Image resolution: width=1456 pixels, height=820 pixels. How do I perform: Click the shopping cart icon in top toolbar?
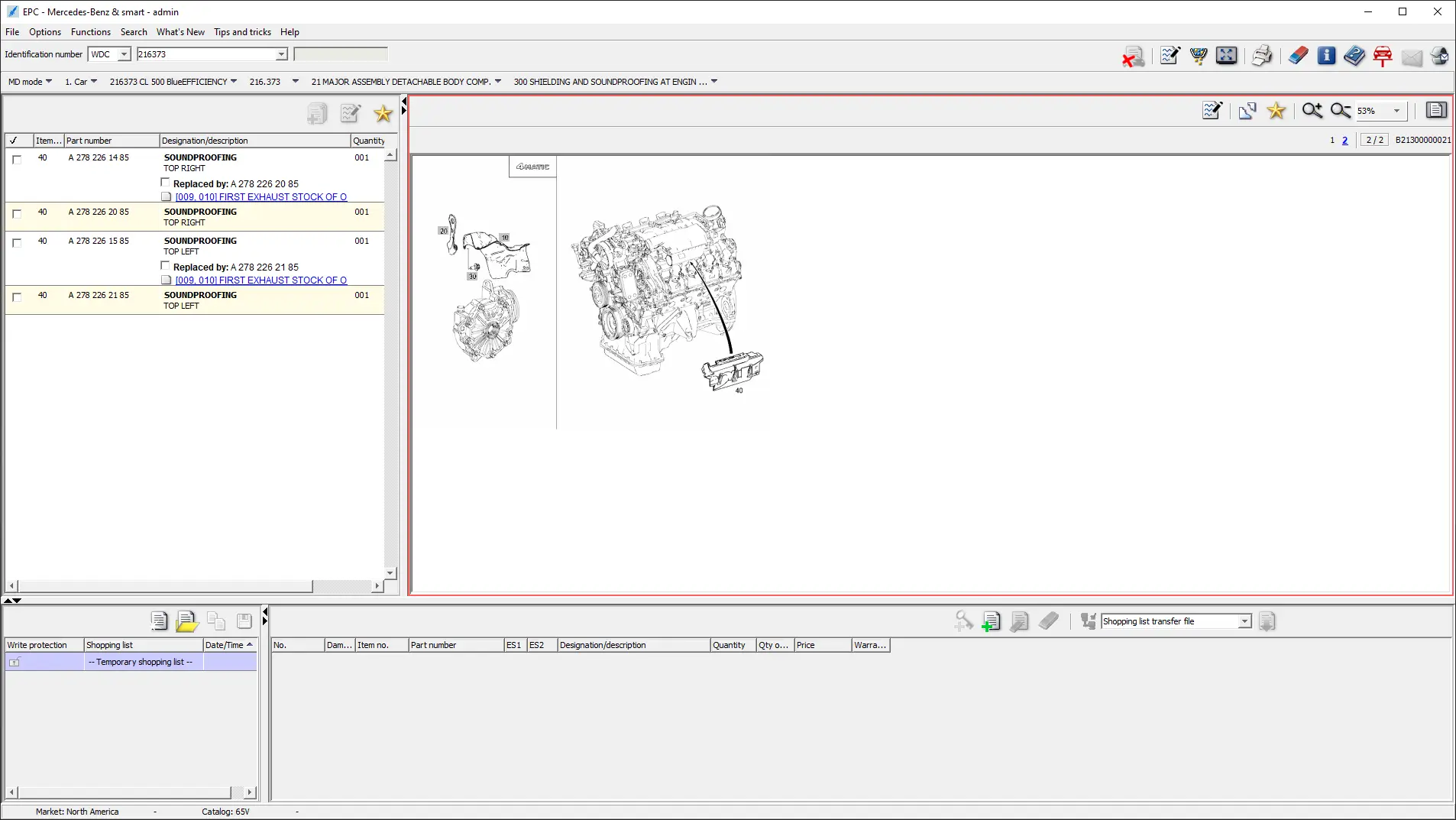point(1198,56)
